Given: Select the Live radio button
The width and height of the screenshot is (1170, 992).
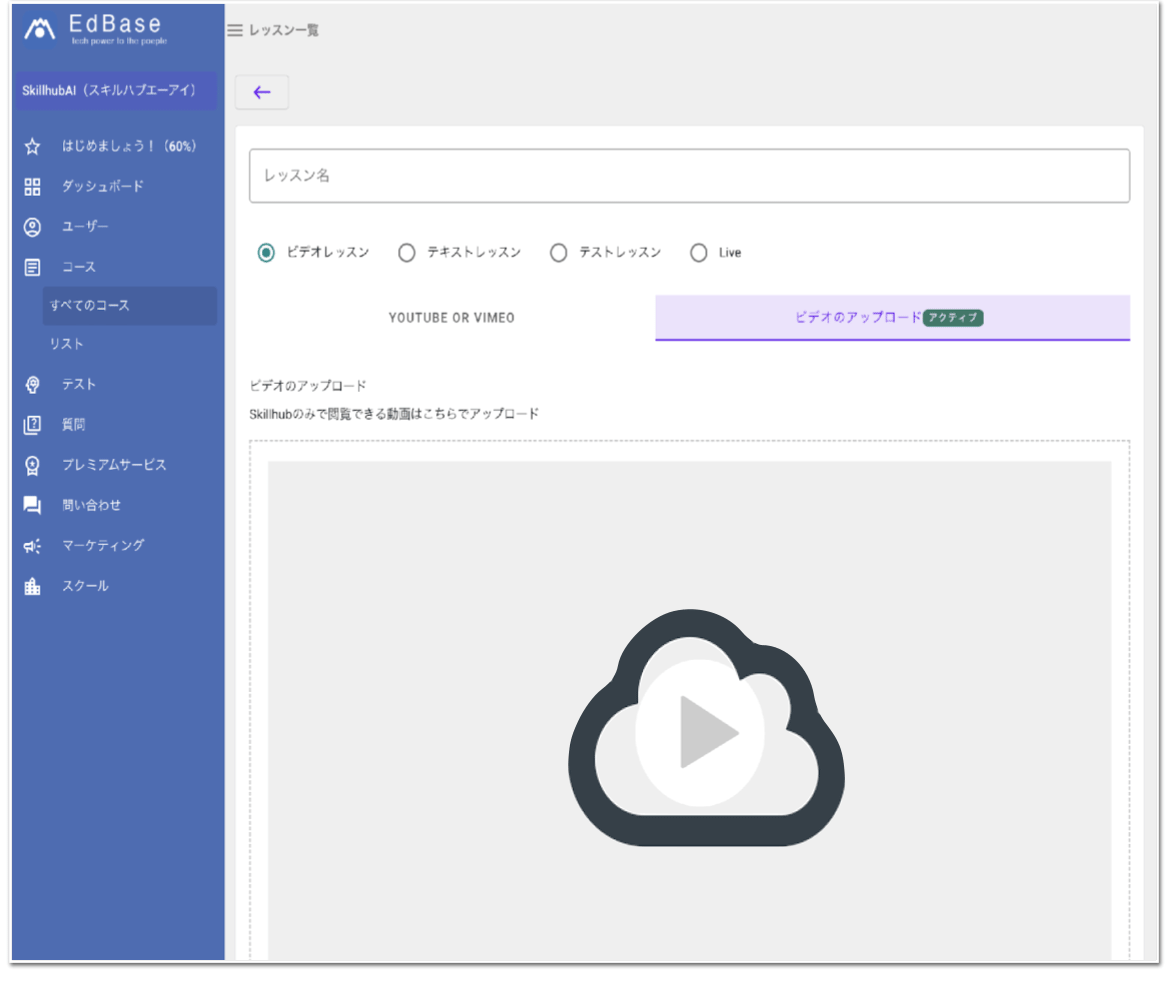Looking at the screenshot, I should 698,253.
